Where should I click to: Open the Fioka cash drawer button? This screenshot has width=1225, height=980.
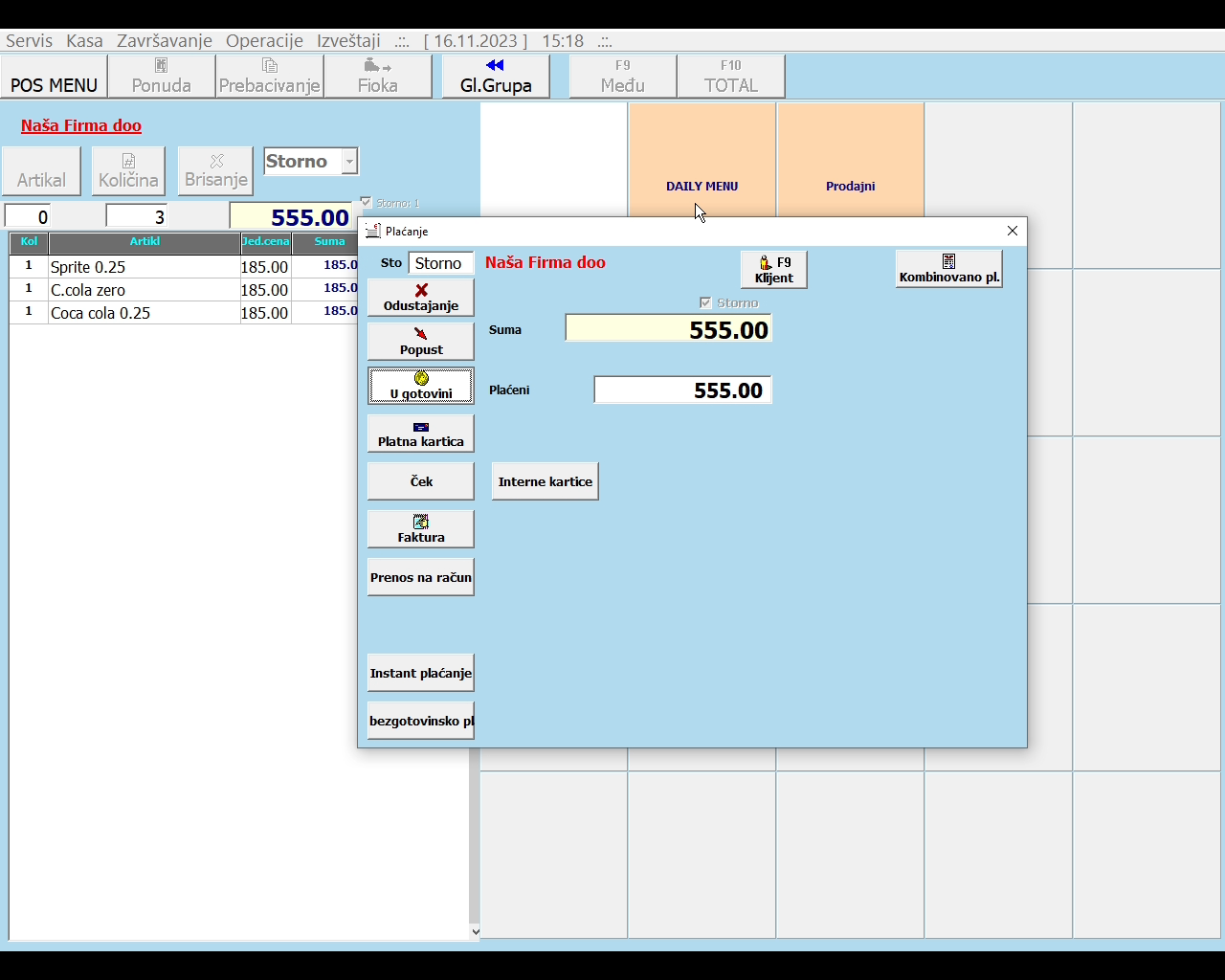pos(378,76)
